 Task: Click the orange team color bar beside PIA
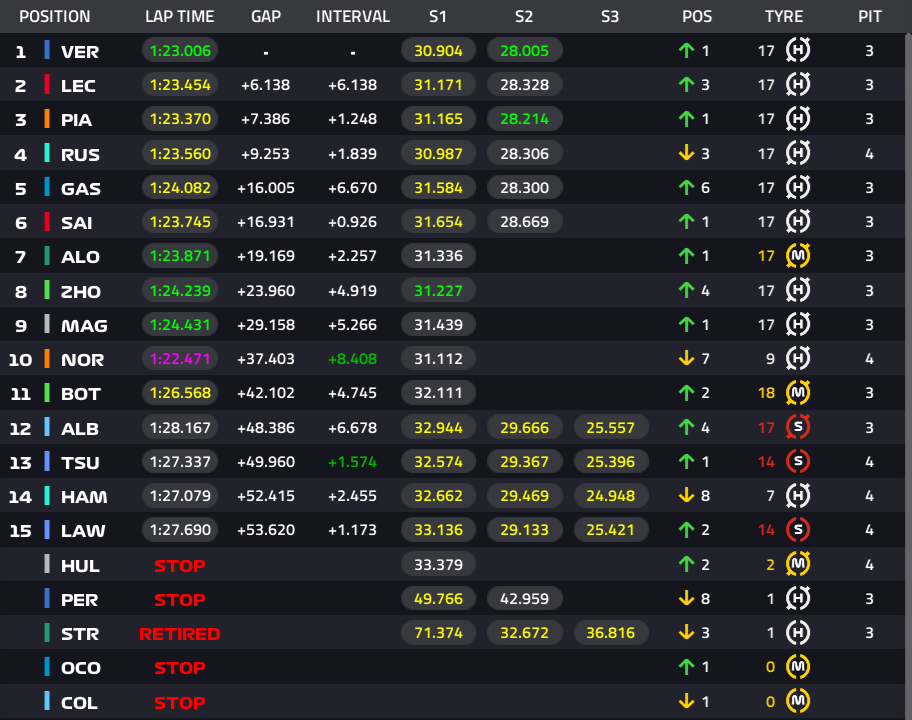[x=47, y=119]
